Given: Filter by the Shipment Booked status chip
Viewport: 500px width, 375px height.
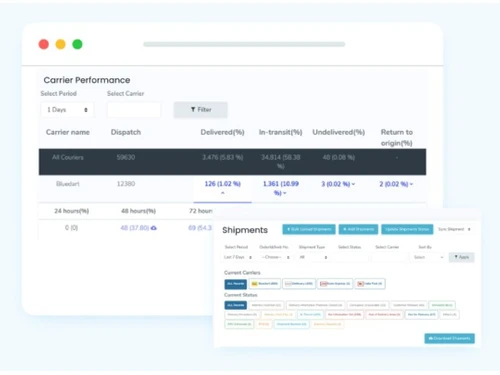Looking at the screenshot, I should pyautogui.click(x=291, y=324).
